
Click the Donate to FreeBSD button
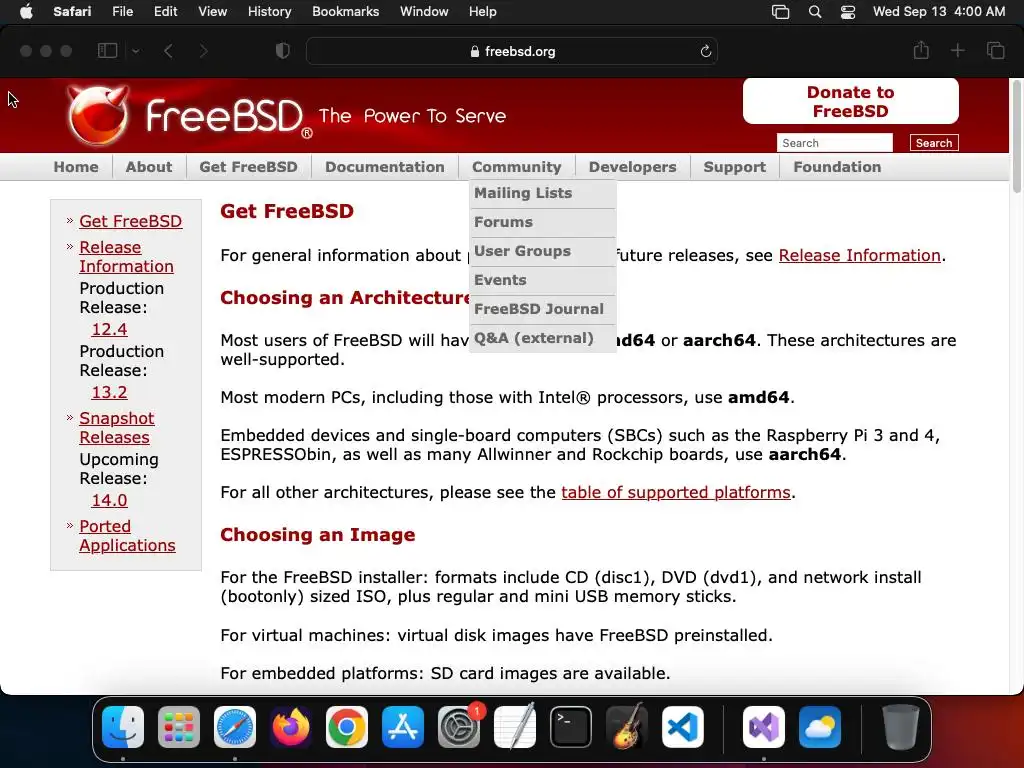[850, 101]
